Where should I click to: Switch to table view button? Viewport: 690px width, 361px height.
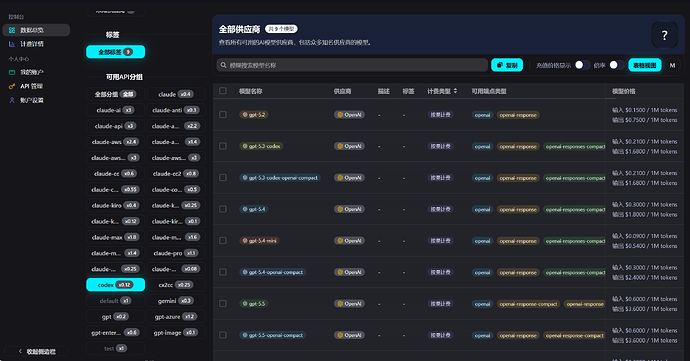click(645, 65)
